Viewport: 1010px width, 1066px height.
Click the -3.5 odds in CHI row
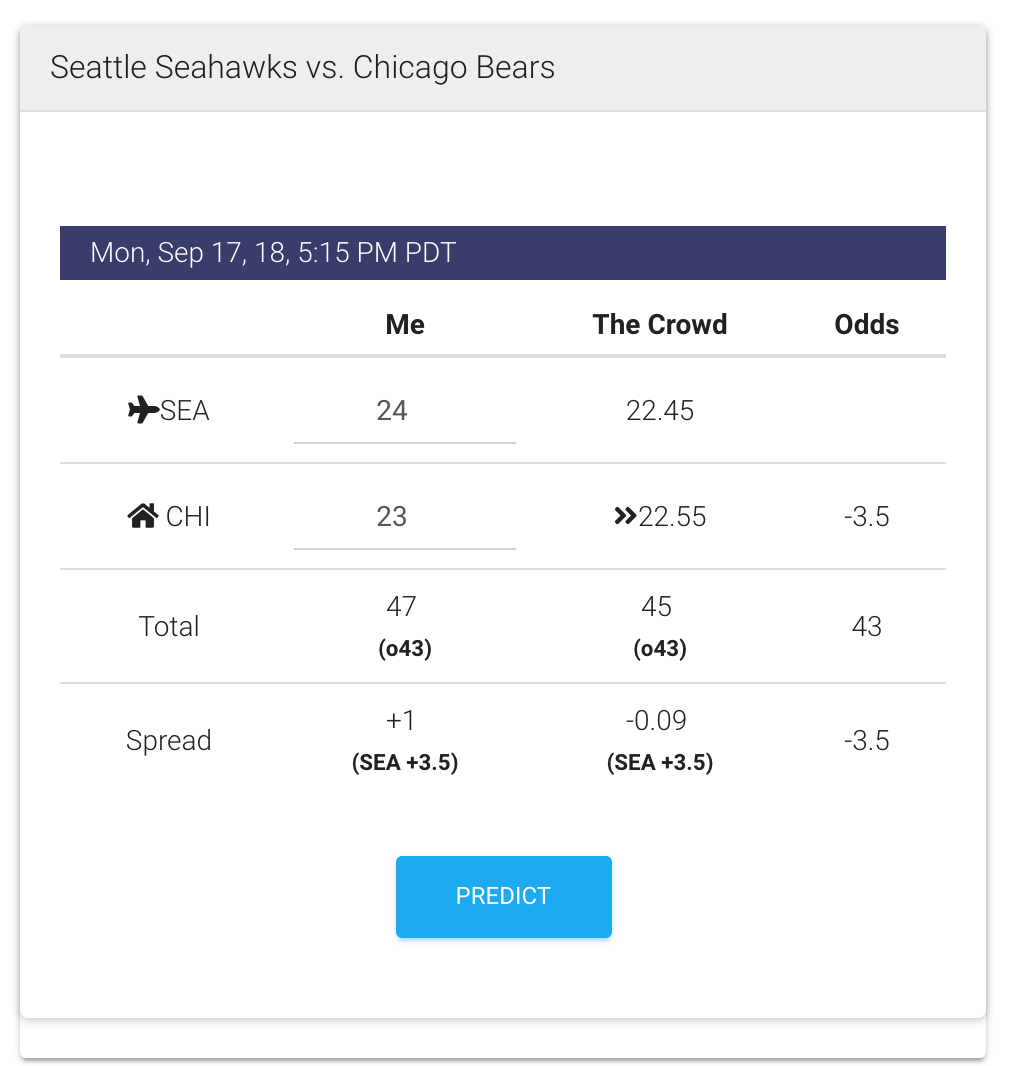click(x=866, y=517)
